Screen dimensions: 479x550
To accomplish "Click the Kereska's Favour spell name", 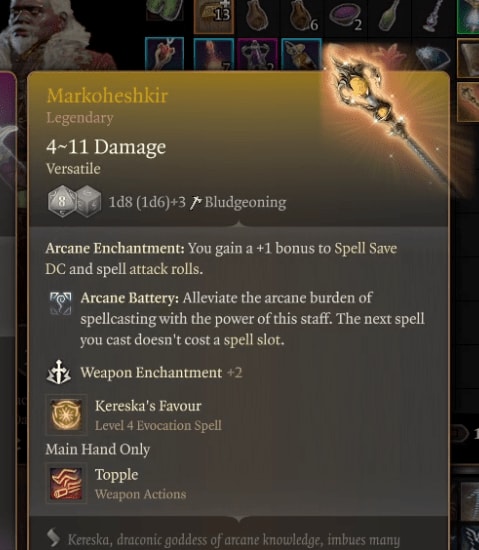I will tap(148, 406).
